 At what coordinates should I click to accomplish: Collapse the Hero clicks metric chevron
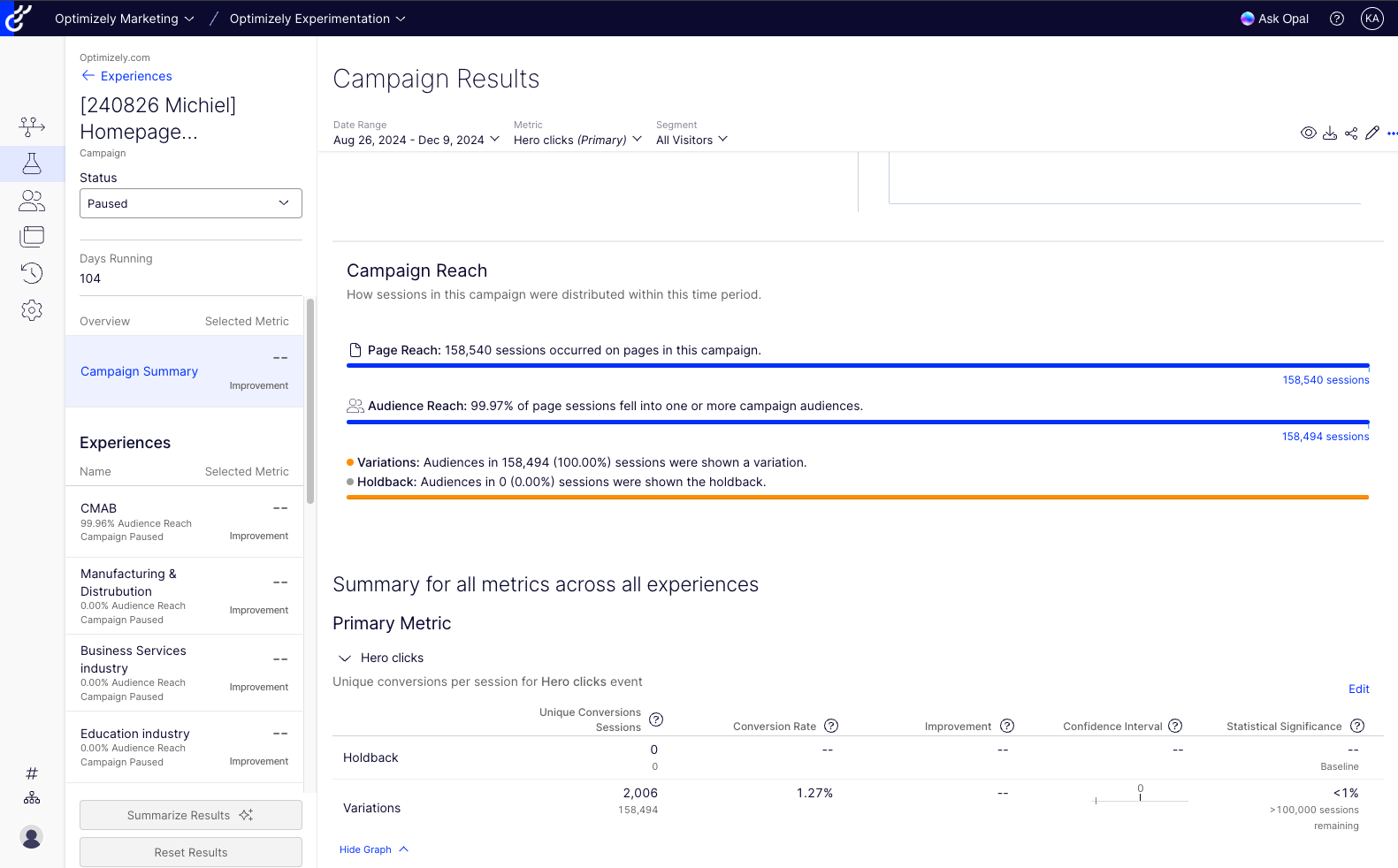coord(345,659)
